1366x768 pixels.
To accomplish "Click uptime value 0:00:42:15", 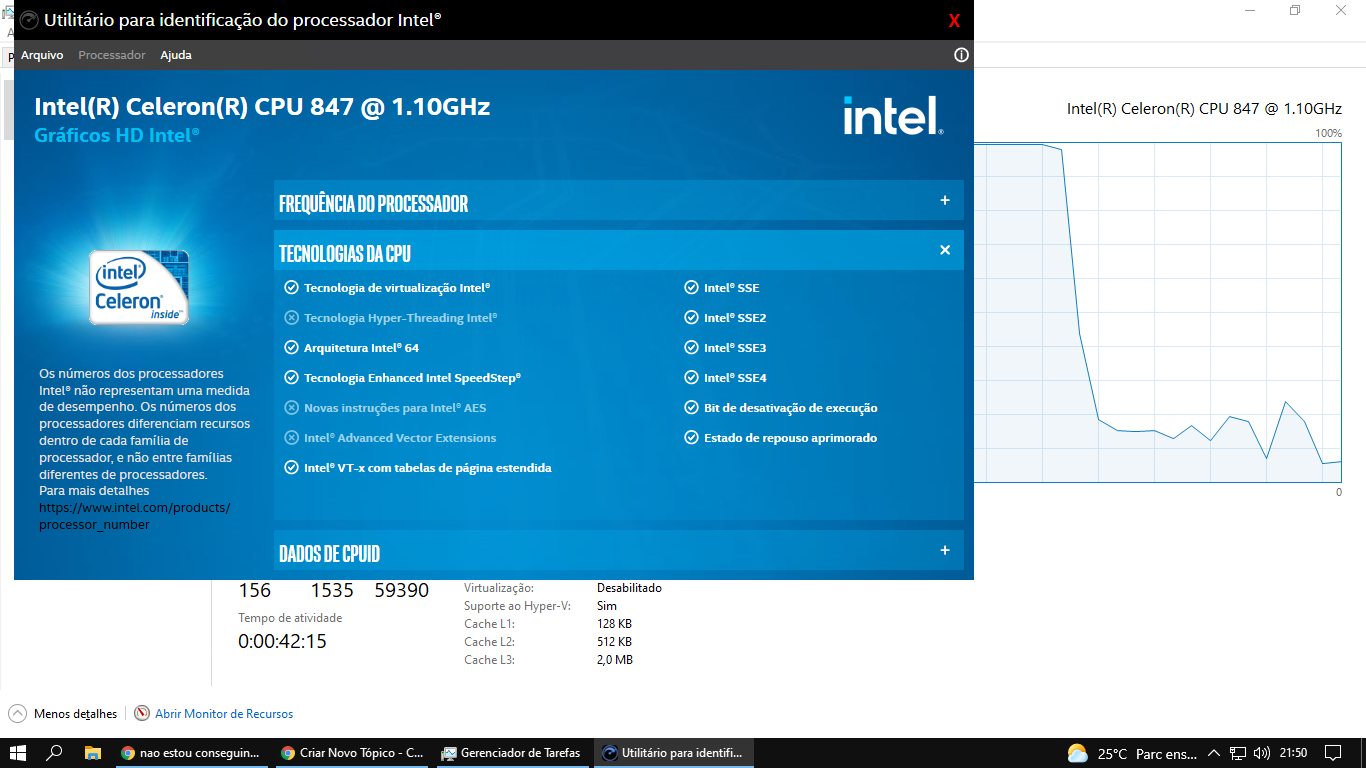I will coord(282,641).
